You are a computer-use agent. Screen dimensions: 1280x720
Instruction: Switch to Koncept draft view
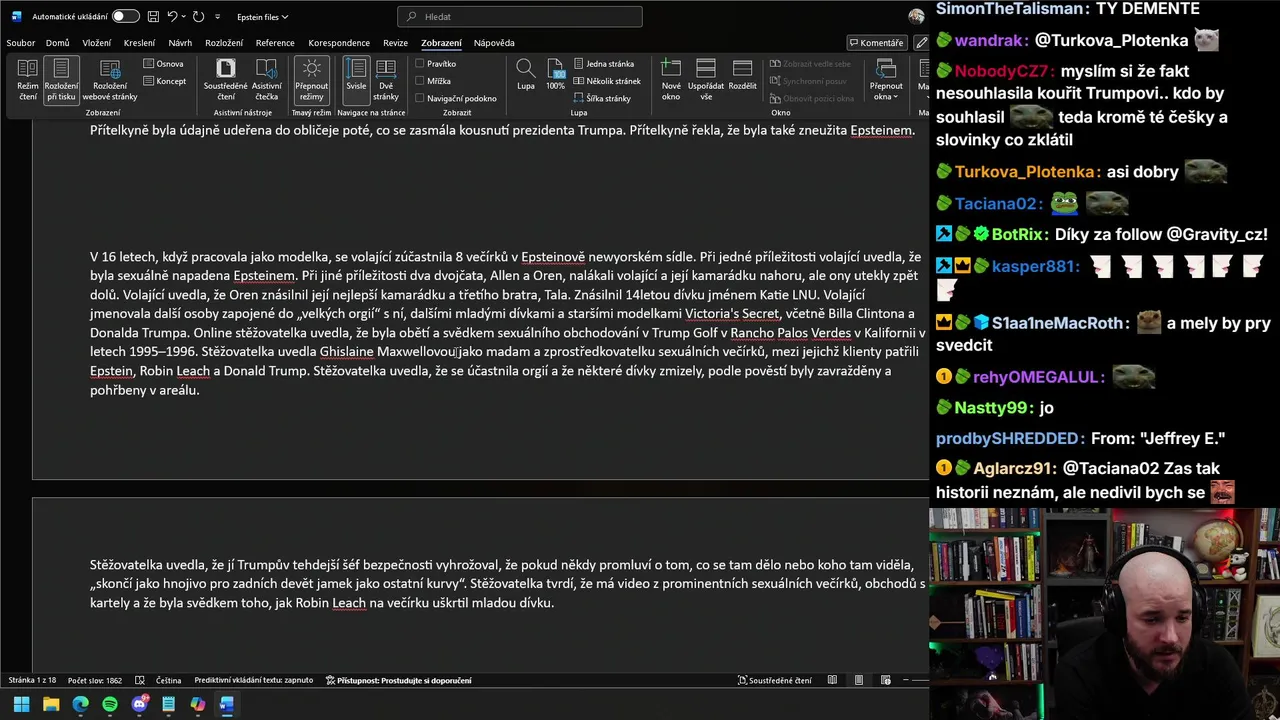pyautogui.click(x=165, y=81)
